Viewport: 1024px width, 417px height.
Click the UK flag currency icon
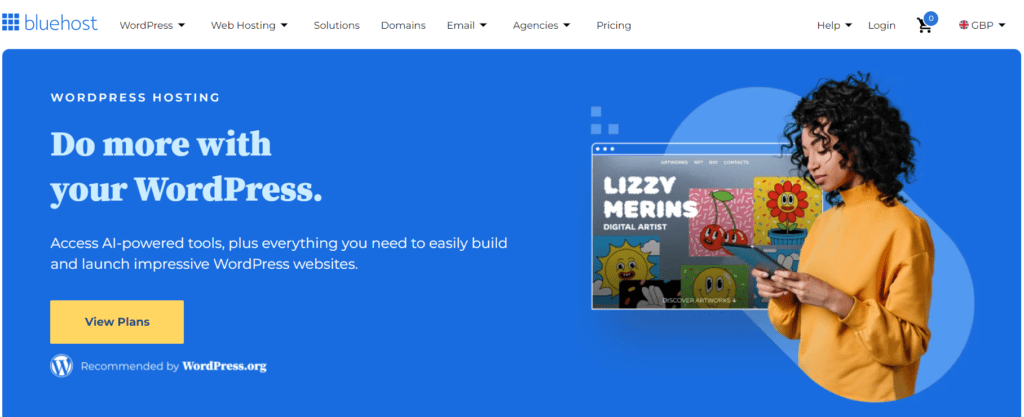tap(963, 25)
